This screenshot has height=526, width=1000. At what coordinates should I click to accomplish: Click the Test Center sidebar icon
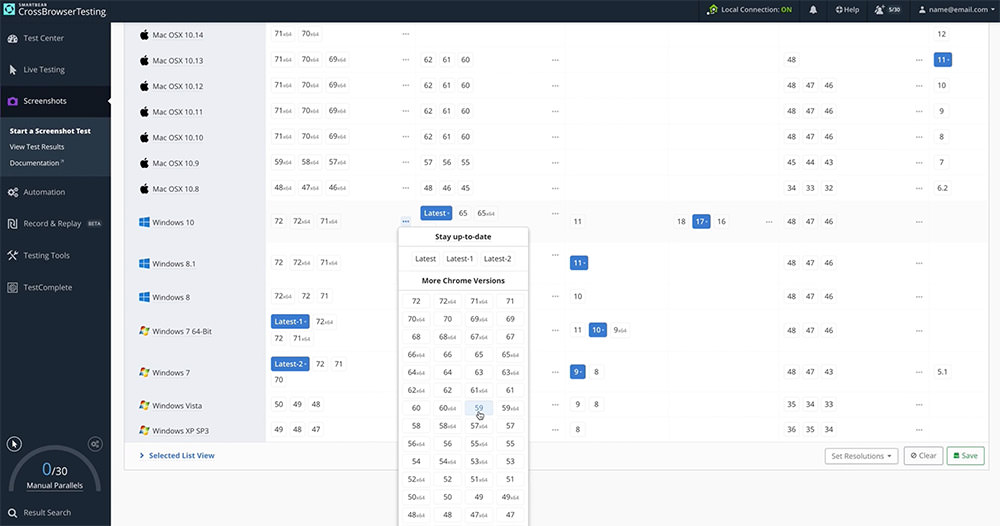click(13, 39)
